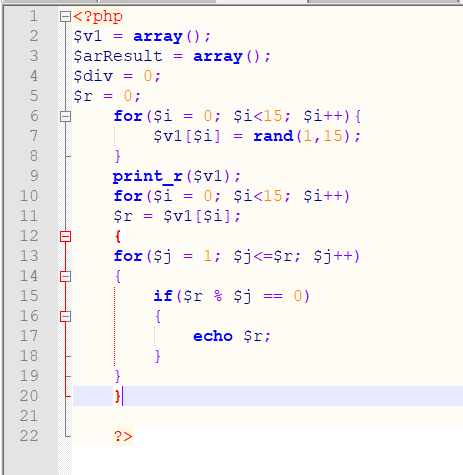Viewport: 463px width, 475px height.
Task: Click the $r = 0 statement on line 5
Action: (x=107, y=97)
